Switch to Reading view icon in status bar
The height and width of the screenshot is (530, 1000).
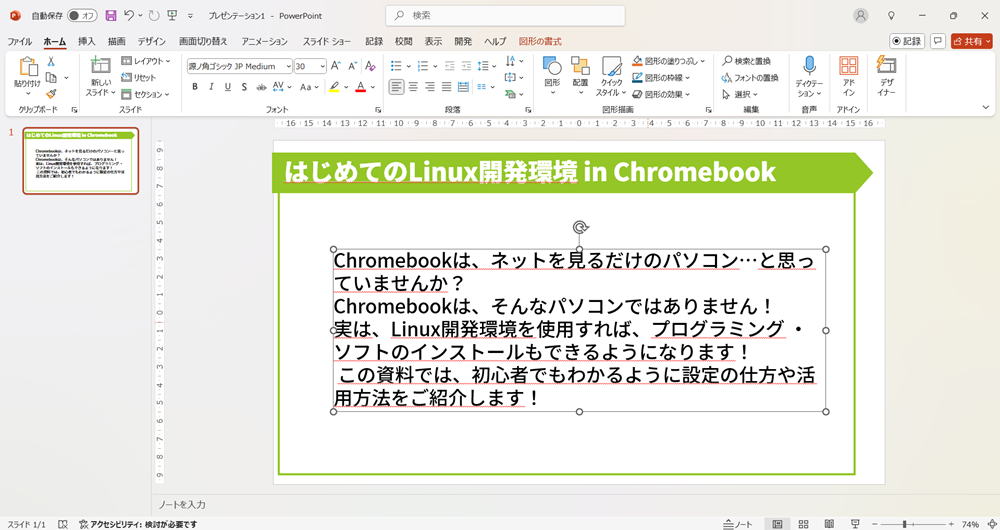pyautogui.click(x=829, y=524)
